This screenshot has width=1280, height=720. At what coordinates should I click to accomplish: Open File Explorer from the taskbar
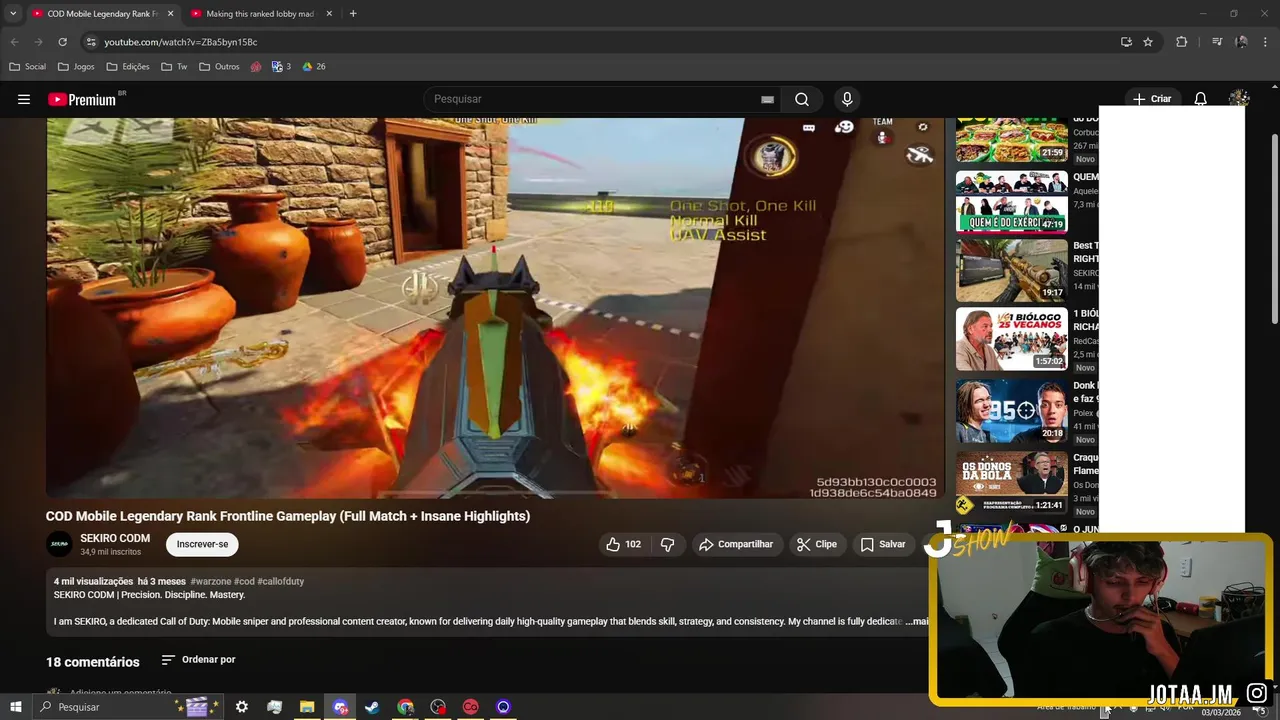(x=307, y=707)
